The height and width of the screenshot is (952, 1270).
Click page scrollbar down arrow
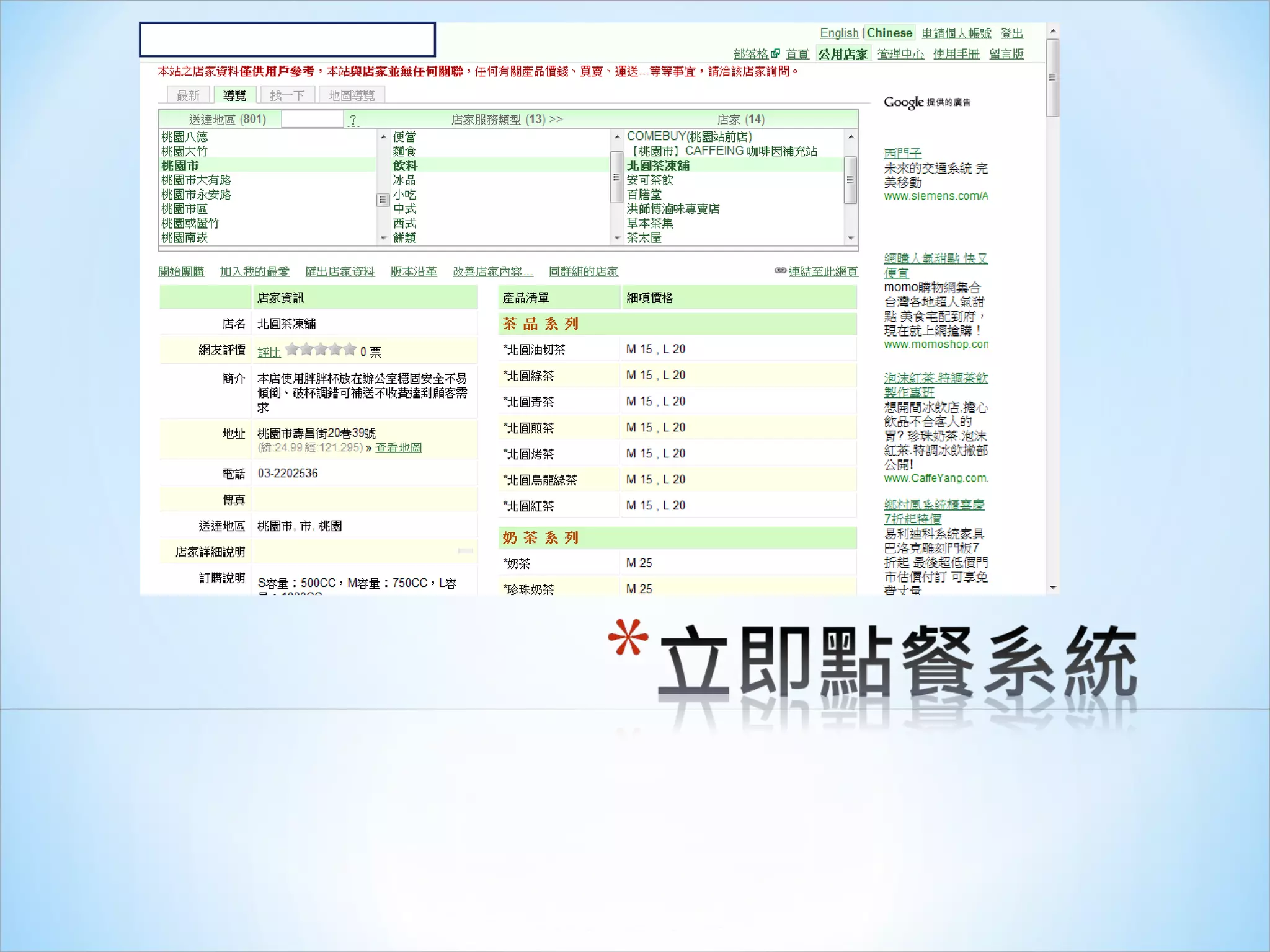[x=1052, y=588]
